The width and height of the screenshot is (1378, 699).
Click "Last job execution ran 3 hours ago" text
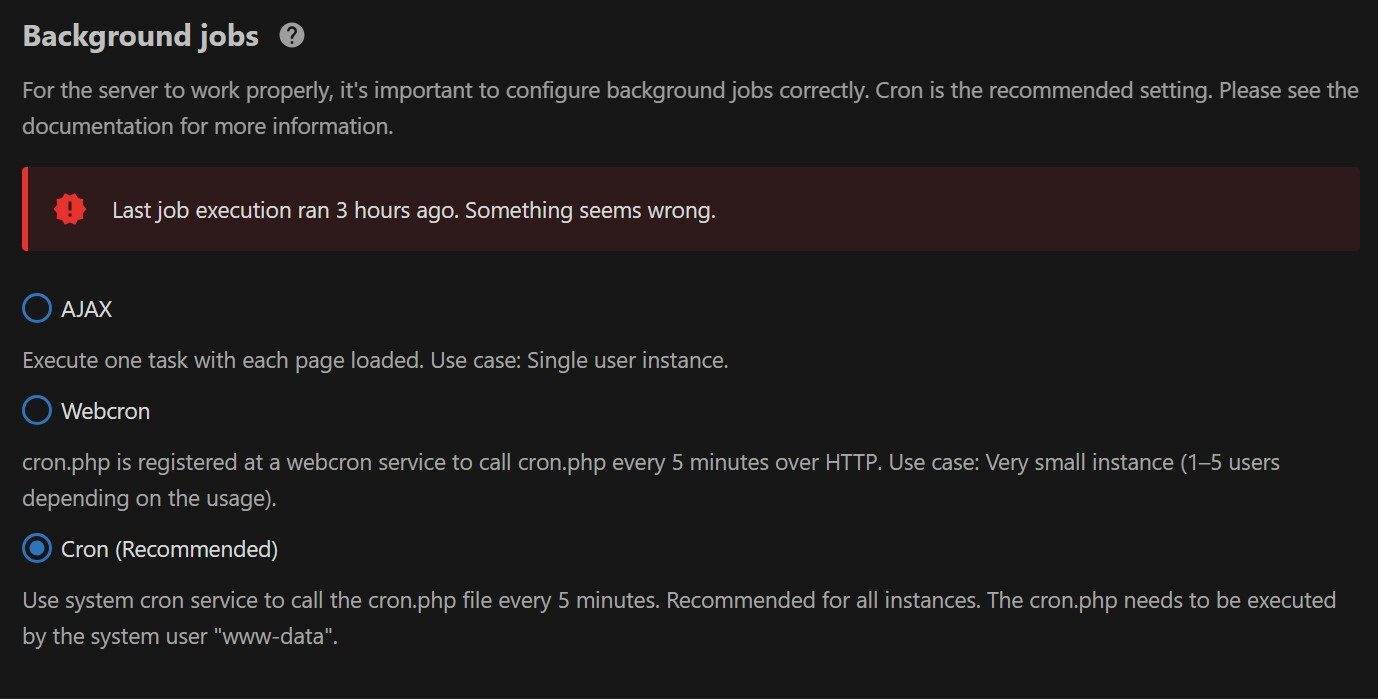click(x=285, y=211)
